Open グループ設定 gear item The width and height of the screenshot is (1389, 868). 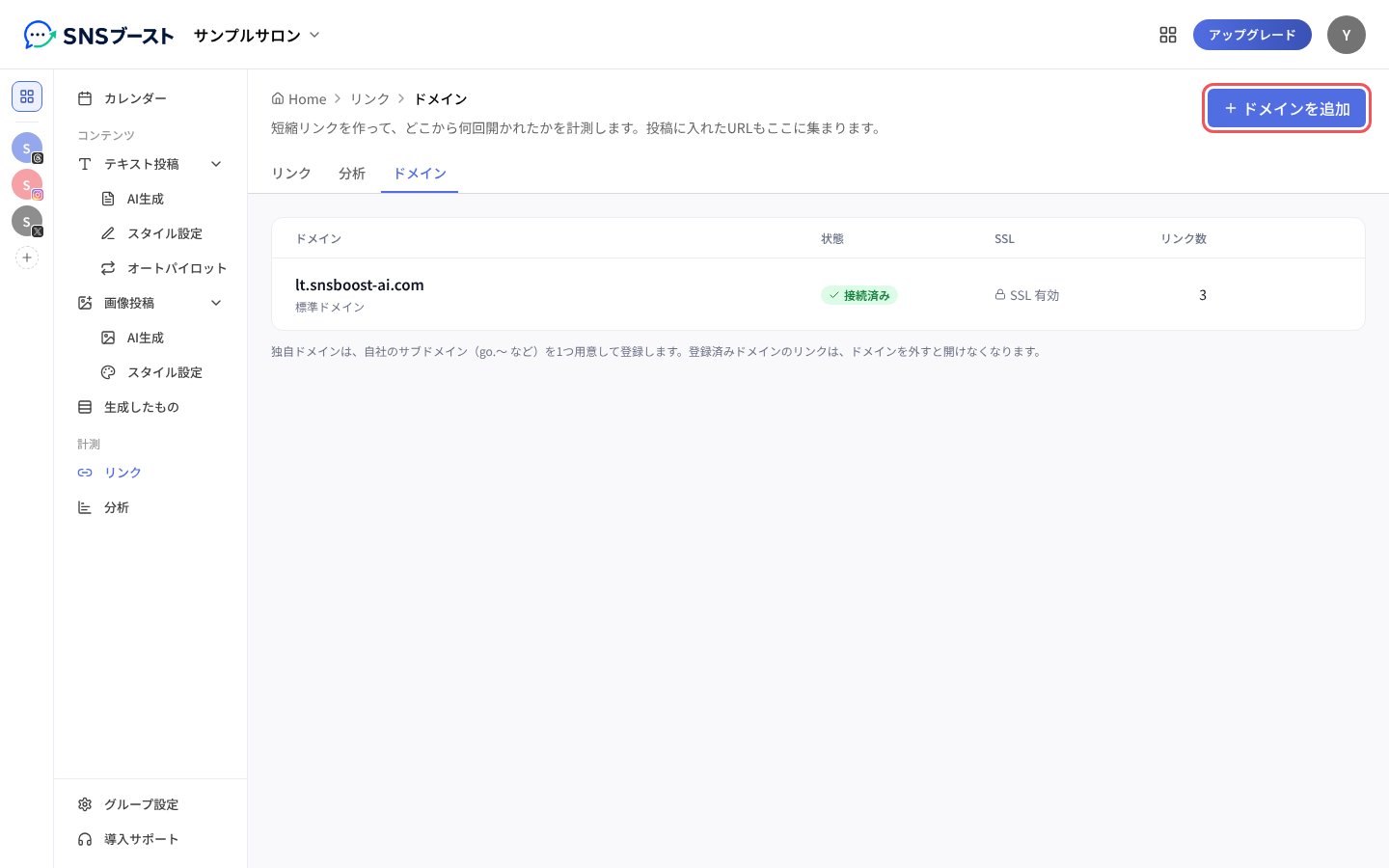150,804
